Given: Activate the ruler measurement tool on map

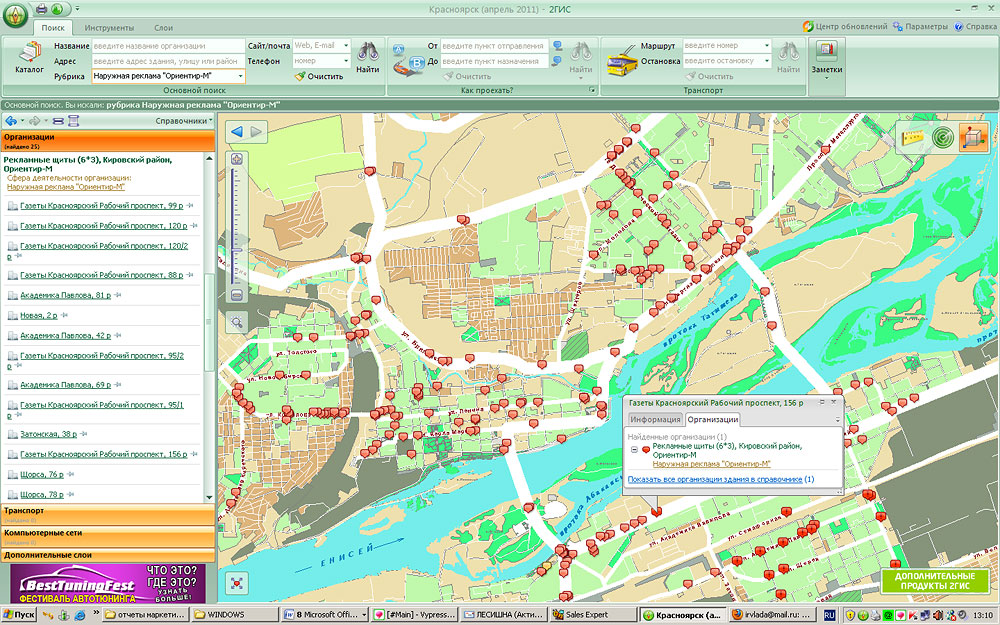Looking at the screenshot, I should [912, 137].
